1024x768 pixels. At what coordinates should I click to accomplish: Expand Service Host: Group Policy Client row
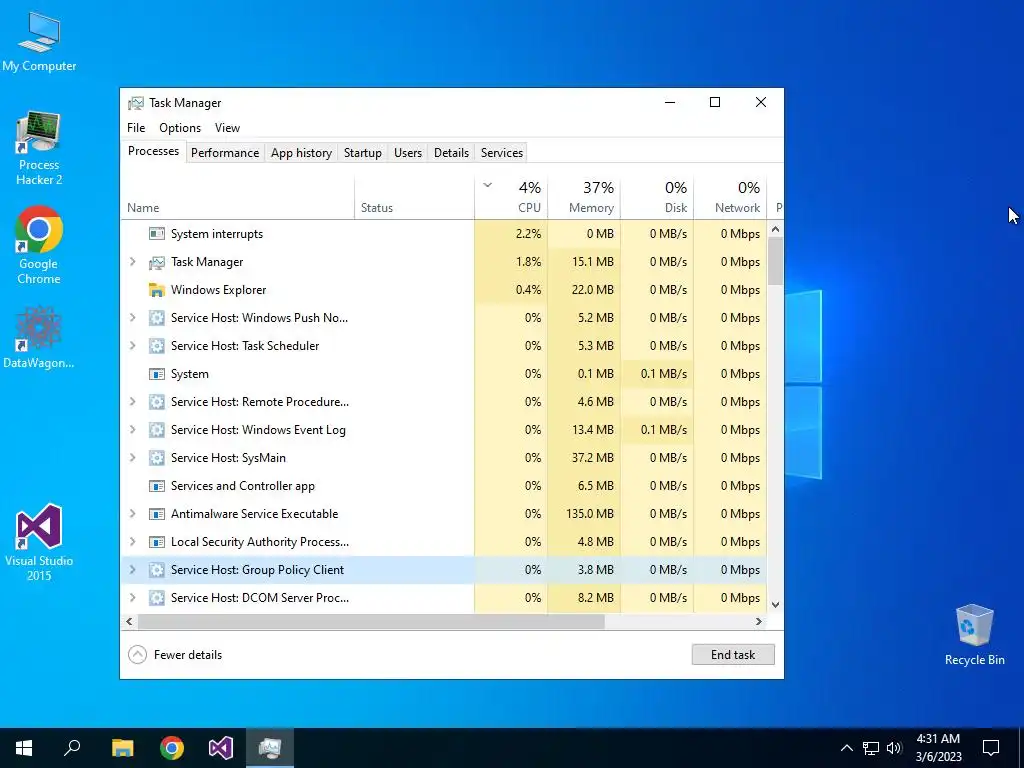(x=133, y=570)
